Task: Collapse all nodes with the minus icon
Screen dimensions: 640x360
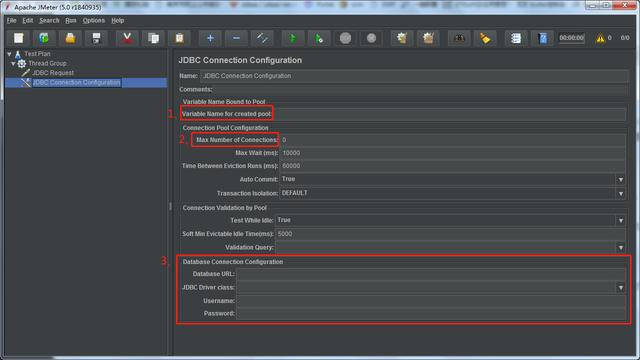Action: coord(236,38)
